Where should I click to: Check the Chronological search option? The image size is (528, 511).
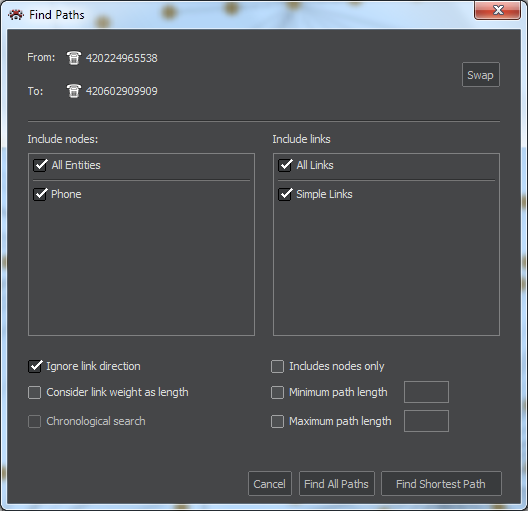point(34,421)
